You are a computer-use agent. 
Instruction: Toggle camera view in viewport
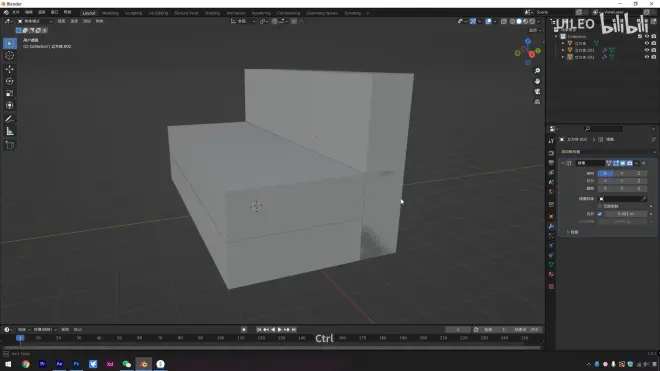point(537,91)
